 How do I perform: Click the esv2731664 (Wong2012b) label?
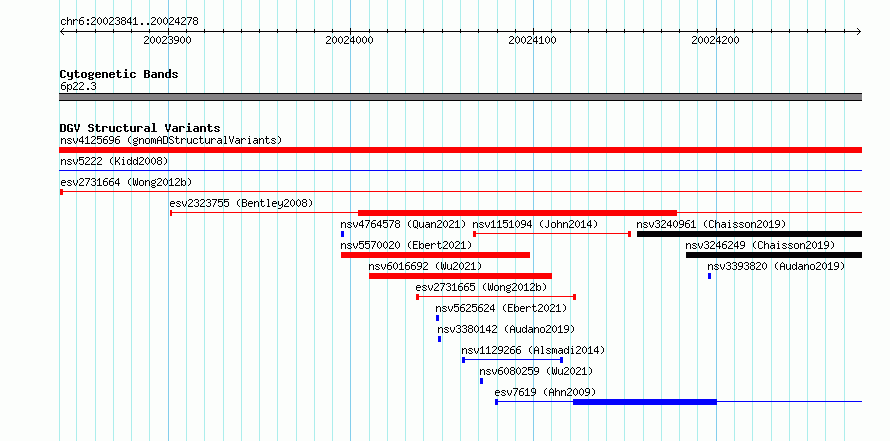coord(126,182)
